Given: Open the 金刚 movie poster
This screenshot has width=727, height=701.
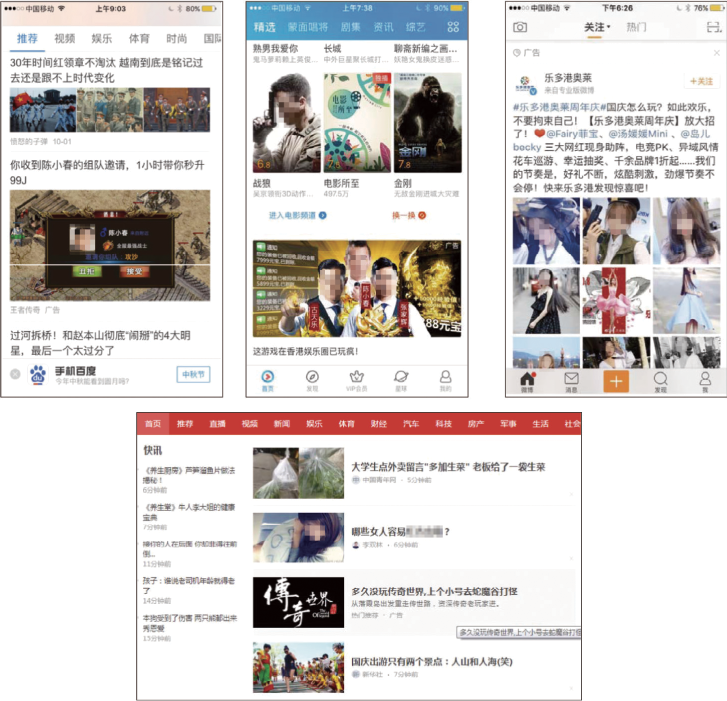Looking at the screenshot, I should pyautogui.click(x=427, y=123).
